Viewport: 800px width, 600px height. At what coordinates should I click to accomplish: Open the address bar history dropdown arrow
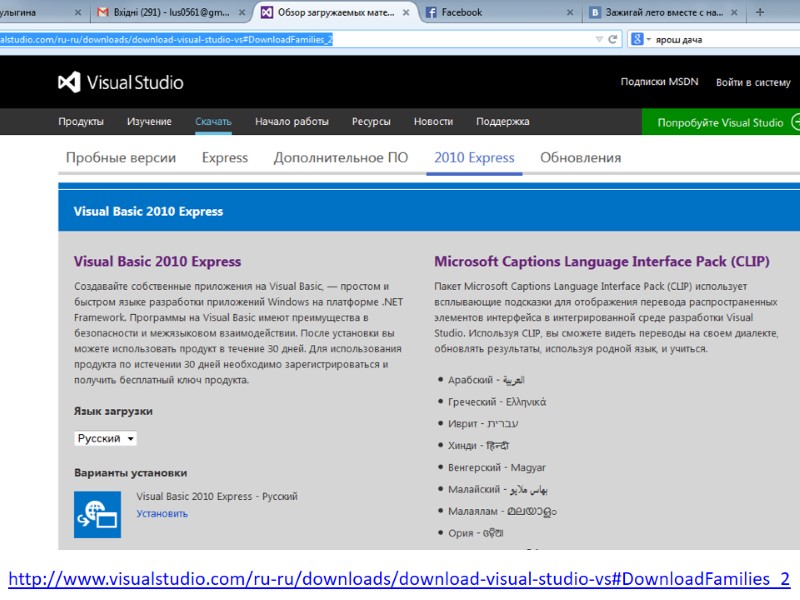(x=599, y=39)
